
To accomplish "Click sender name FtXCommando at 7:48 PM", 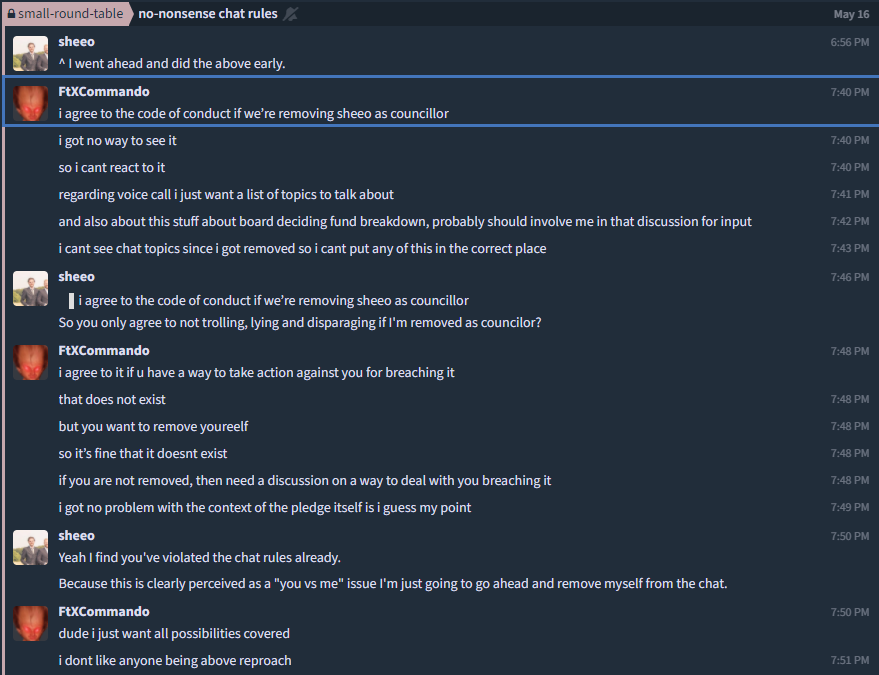I will click(x=104, y=350).
